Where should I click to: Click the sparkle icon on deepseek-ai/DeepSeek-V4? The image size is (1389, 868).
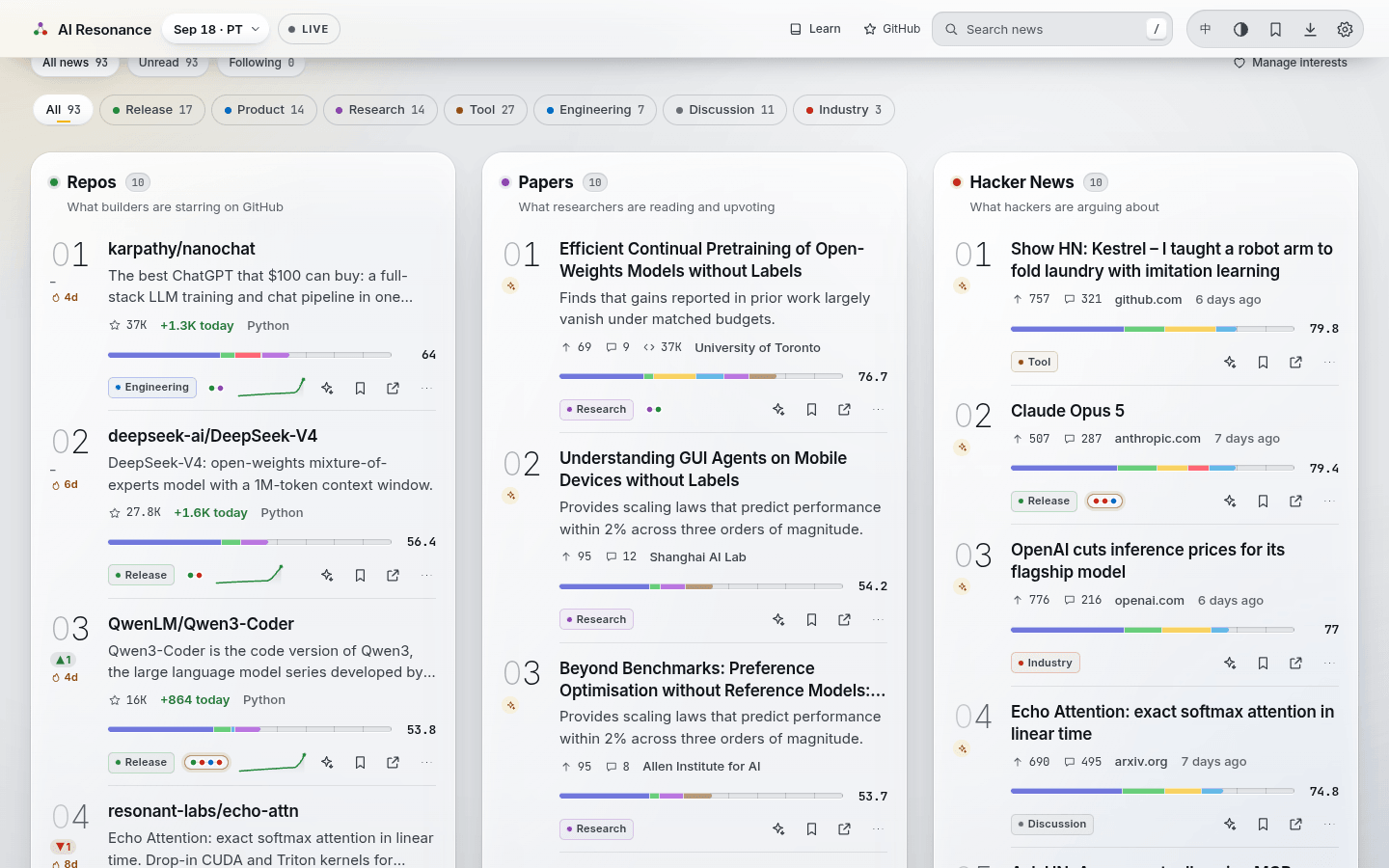[327, 575]
